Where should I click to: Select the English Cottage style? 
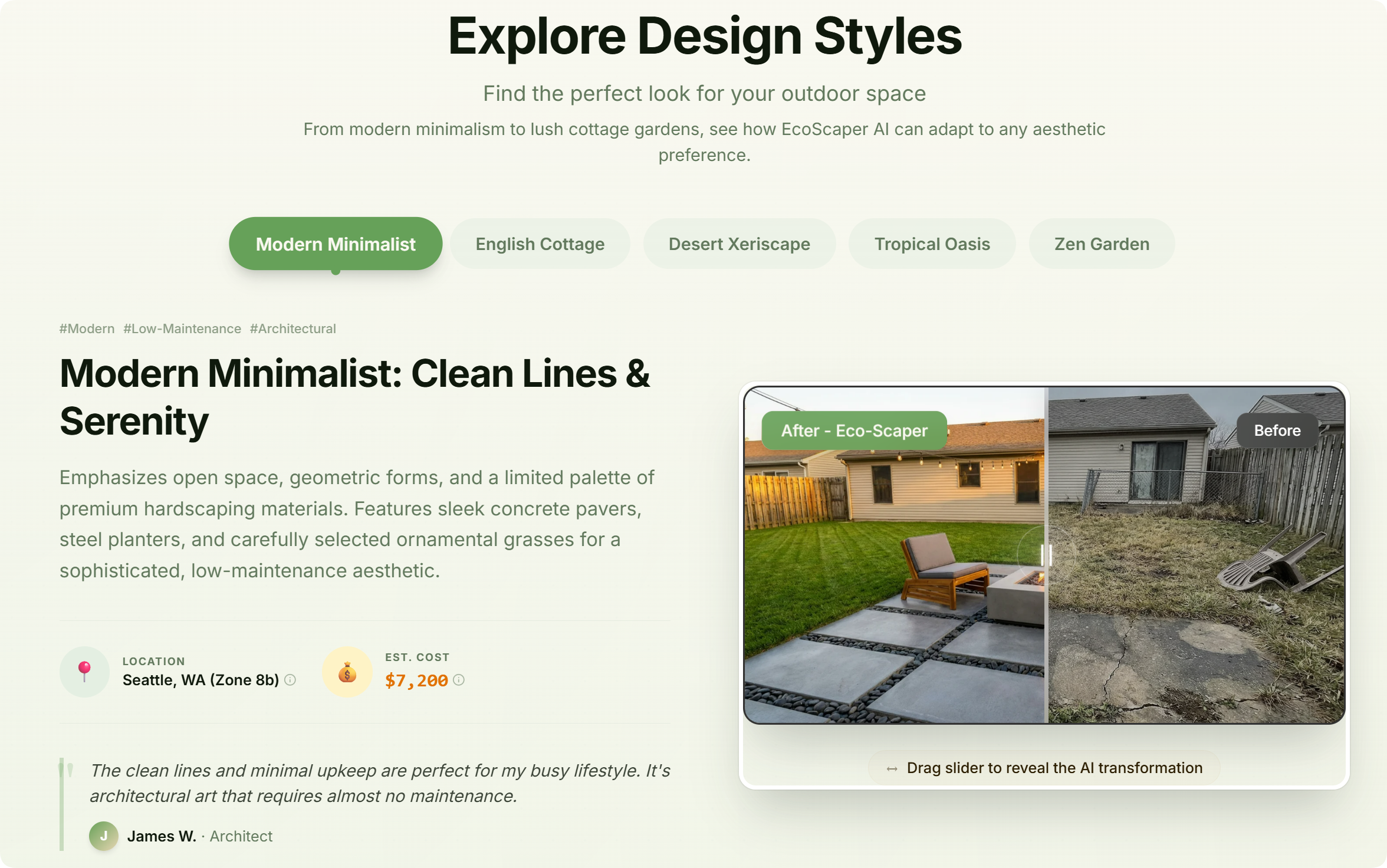click(x=540, y=244)
